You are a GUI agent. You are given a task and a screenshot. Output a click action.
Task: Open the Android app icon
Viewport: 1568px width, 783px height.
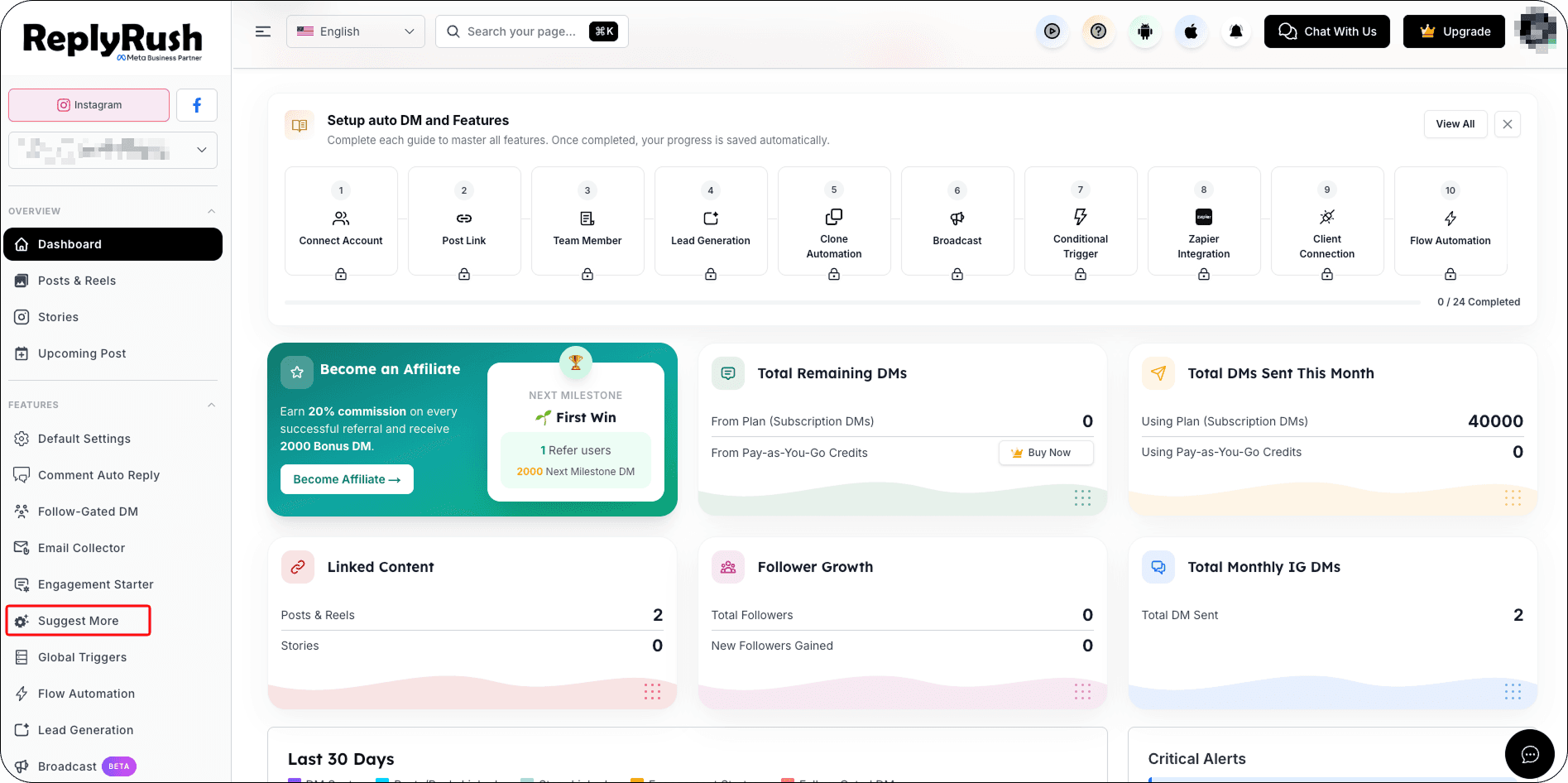pyautogui.click(x=1144, y=31)
